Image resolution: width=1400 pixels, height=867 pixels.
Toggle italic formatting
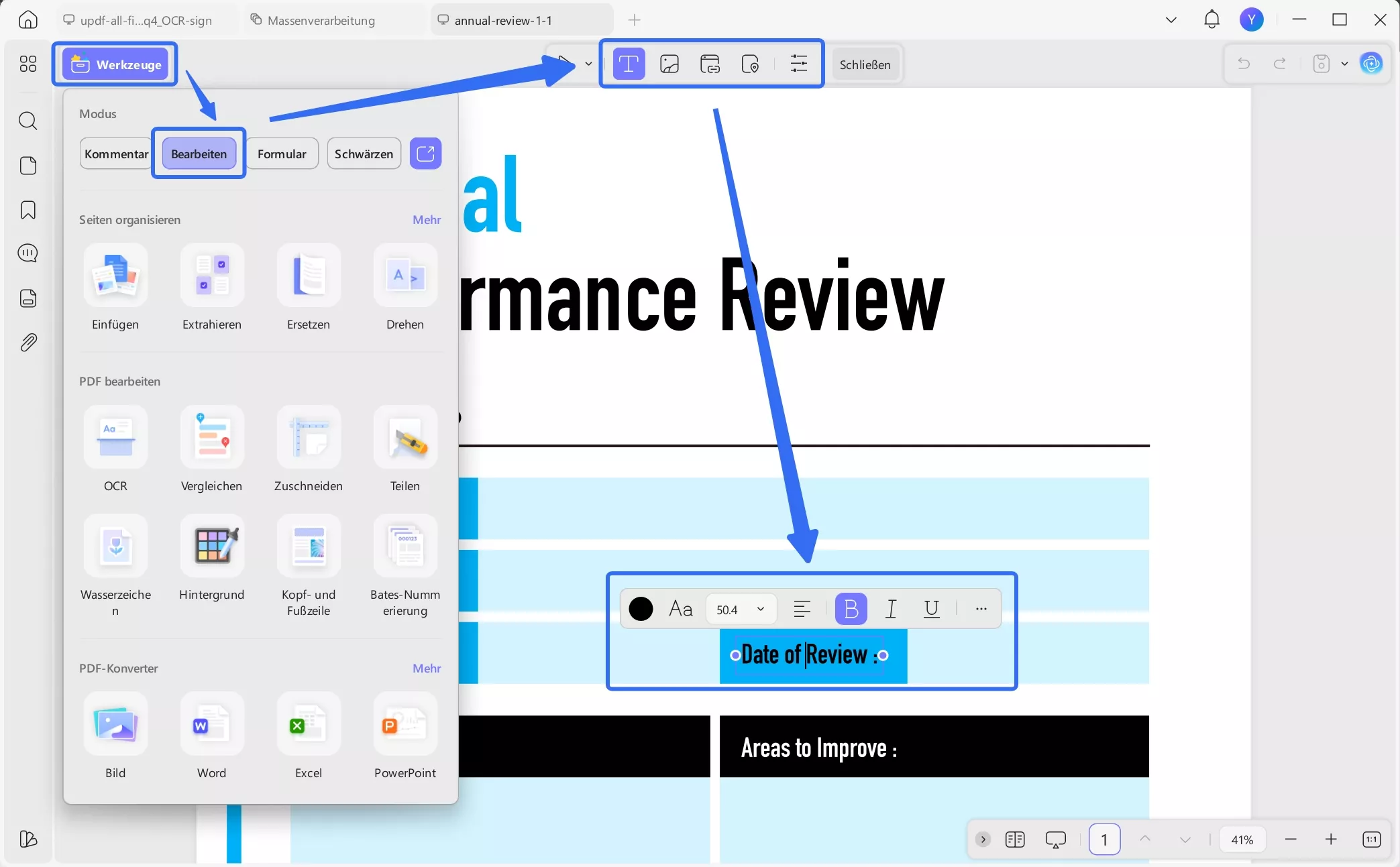coord(891,609)
